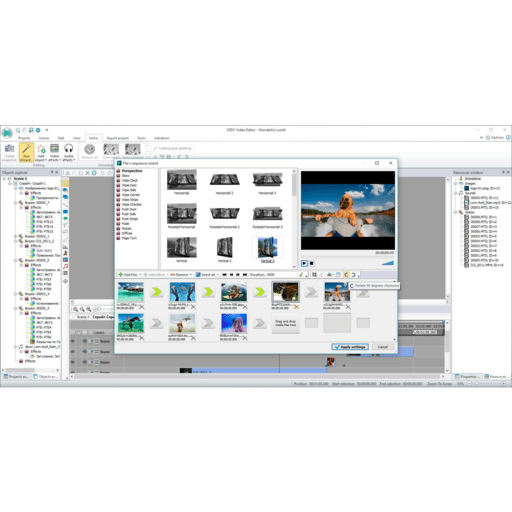The width and height of the screenshot is (512, 512).
Task: Switch to the View ribbon tab
Action: 77,138
